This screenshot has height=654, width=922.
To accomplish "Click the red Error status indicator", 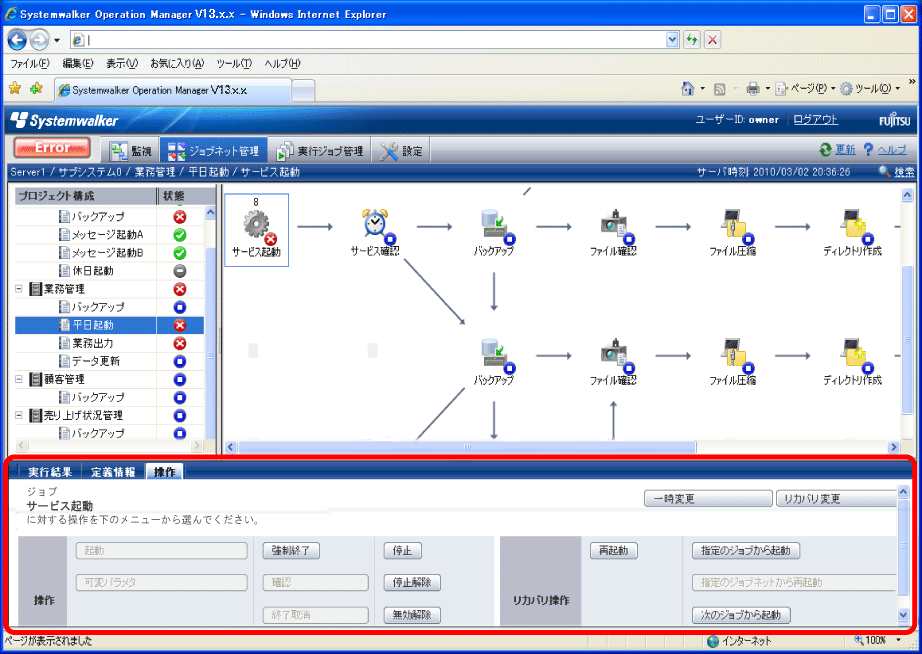I will coord(52,148).
